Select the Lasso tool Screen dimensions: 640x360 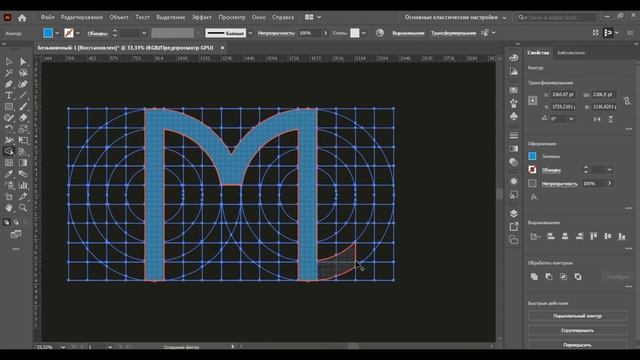tap(23, 73)
